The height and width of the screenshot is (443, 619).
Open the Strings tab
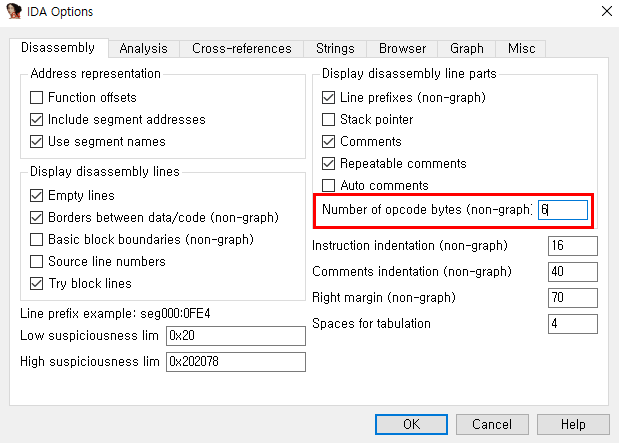(335, 49)
